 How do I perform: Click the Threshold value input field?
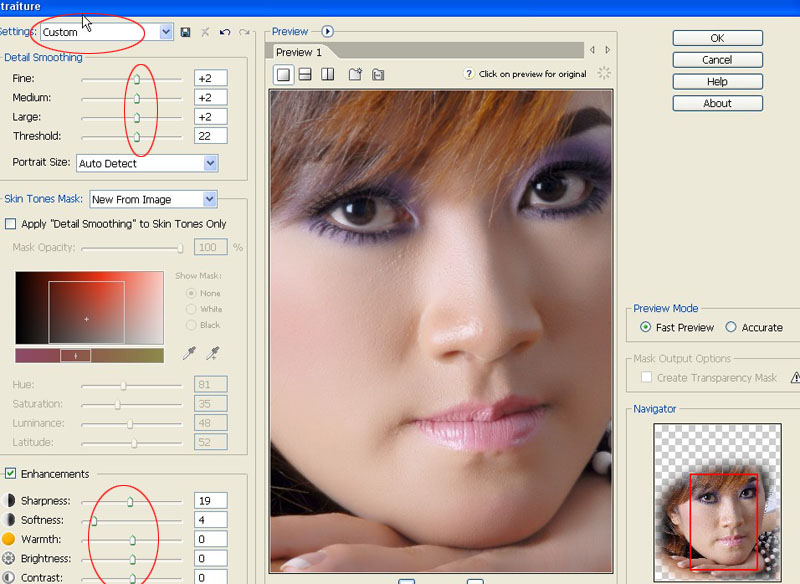211,136
